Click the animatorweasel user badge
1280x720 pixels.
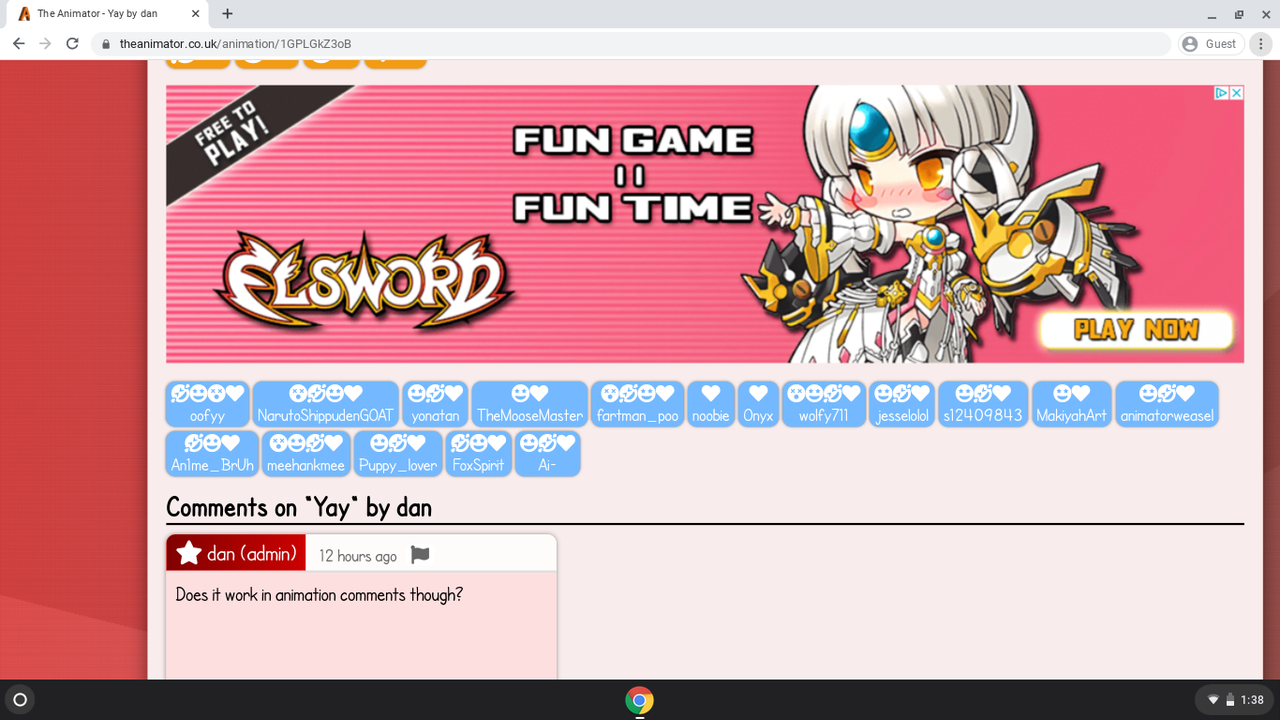[1167, 404]
